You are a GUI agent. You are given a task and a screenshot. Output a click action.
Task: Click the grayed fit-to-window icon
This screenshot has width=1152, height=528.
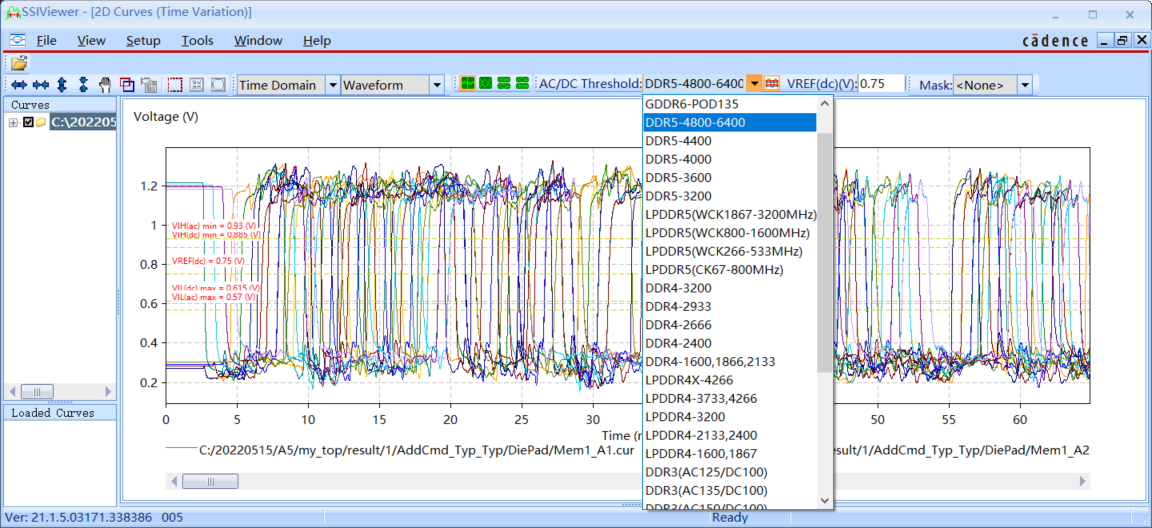click(x=196, y=85)
